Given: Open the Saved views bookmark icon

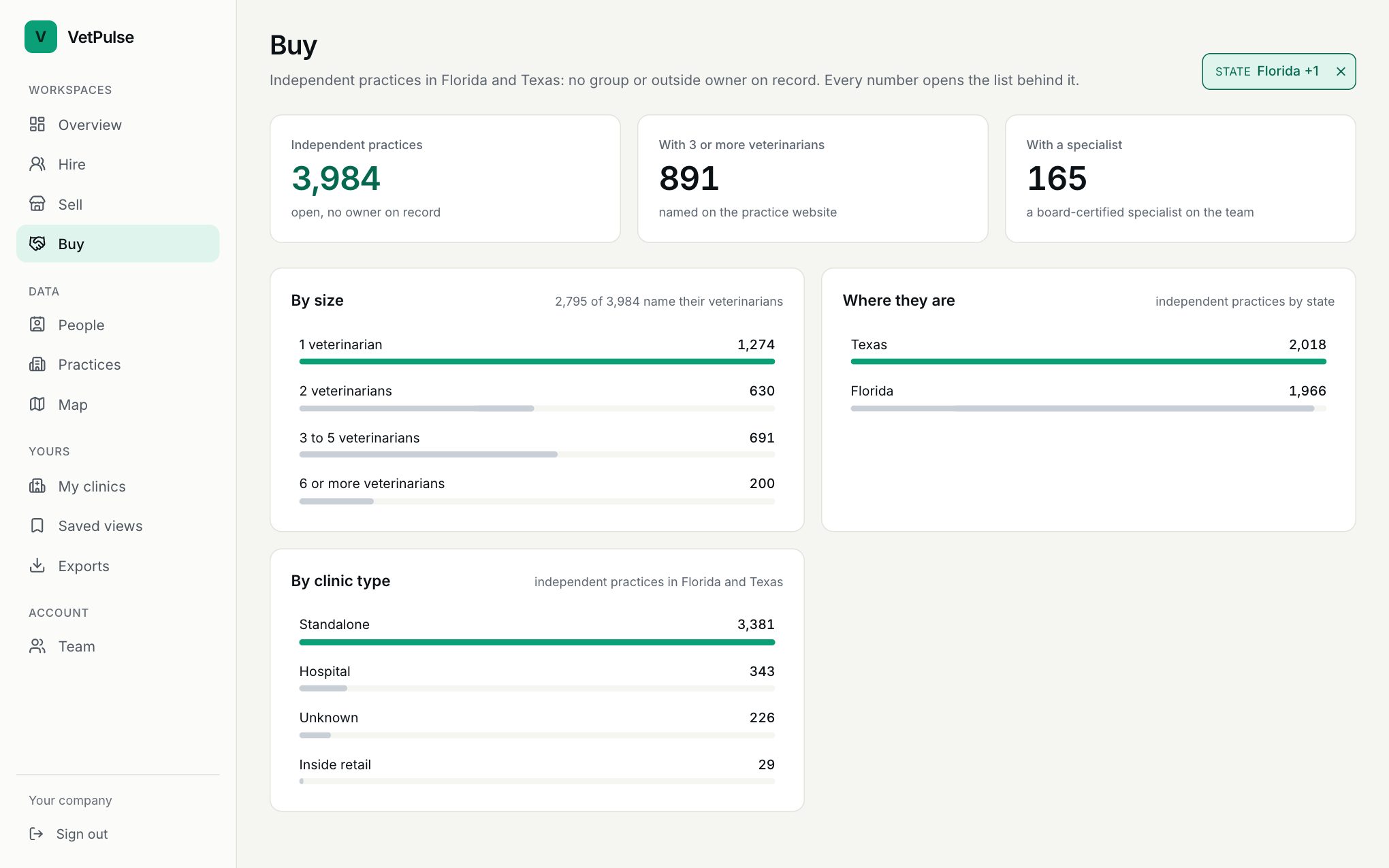Looking at the screenshot, I should [37, 526].
